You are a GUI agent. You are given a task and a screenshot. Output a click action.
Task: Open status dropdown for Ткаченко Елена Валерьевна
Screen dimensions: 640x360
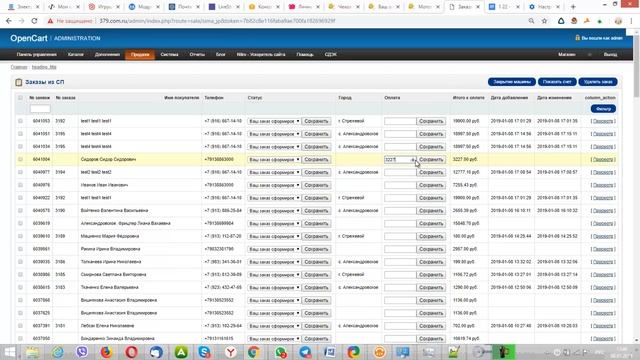tap(274, 287)
